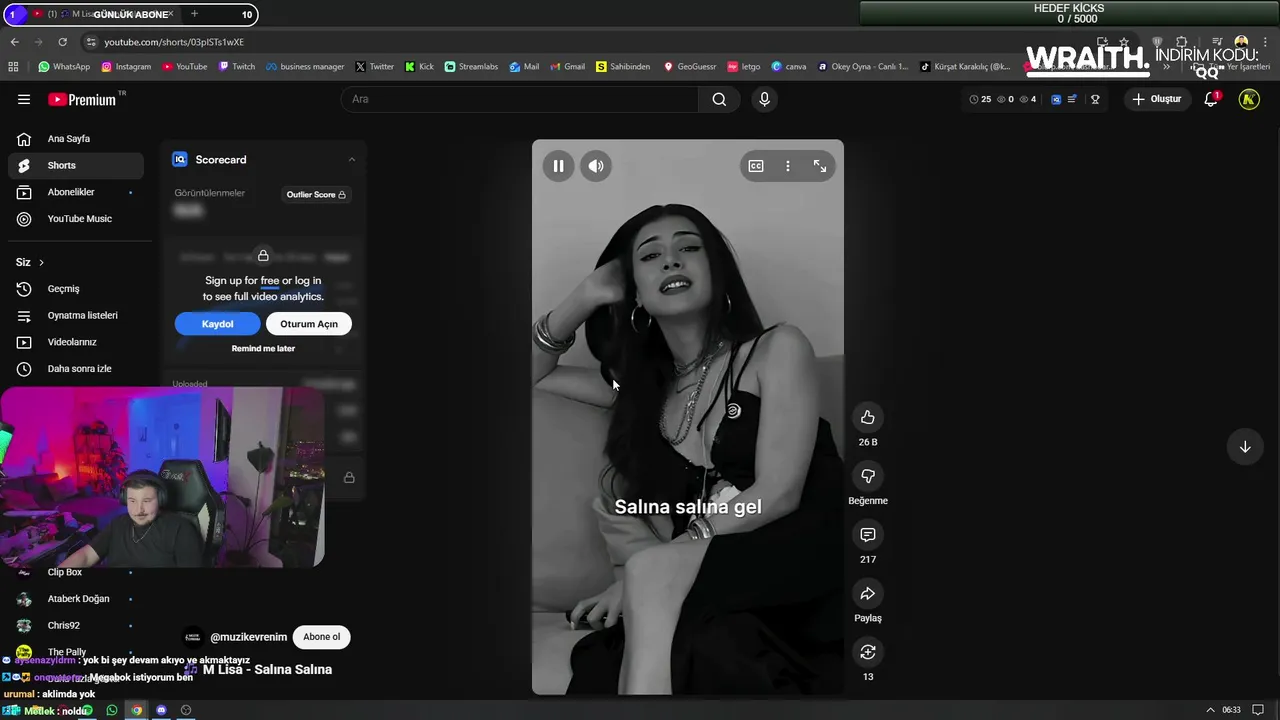Open the @muzikevrenim channel link
The height and width of the screenshot is (720, 1280).
tap(248, 637)
